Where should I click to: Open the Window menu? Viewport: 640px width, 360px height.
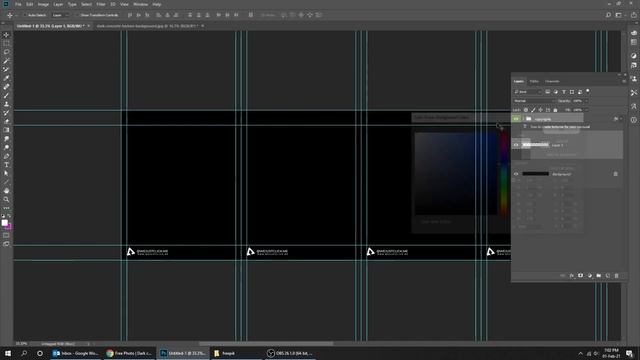click(x=140, y=4)
